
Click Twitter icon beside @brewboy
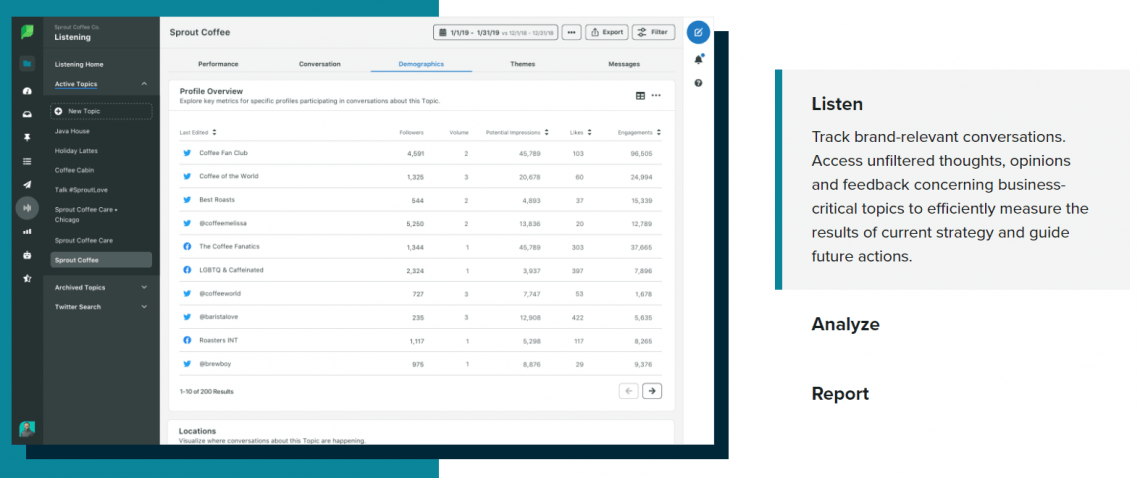click(187, 364)
